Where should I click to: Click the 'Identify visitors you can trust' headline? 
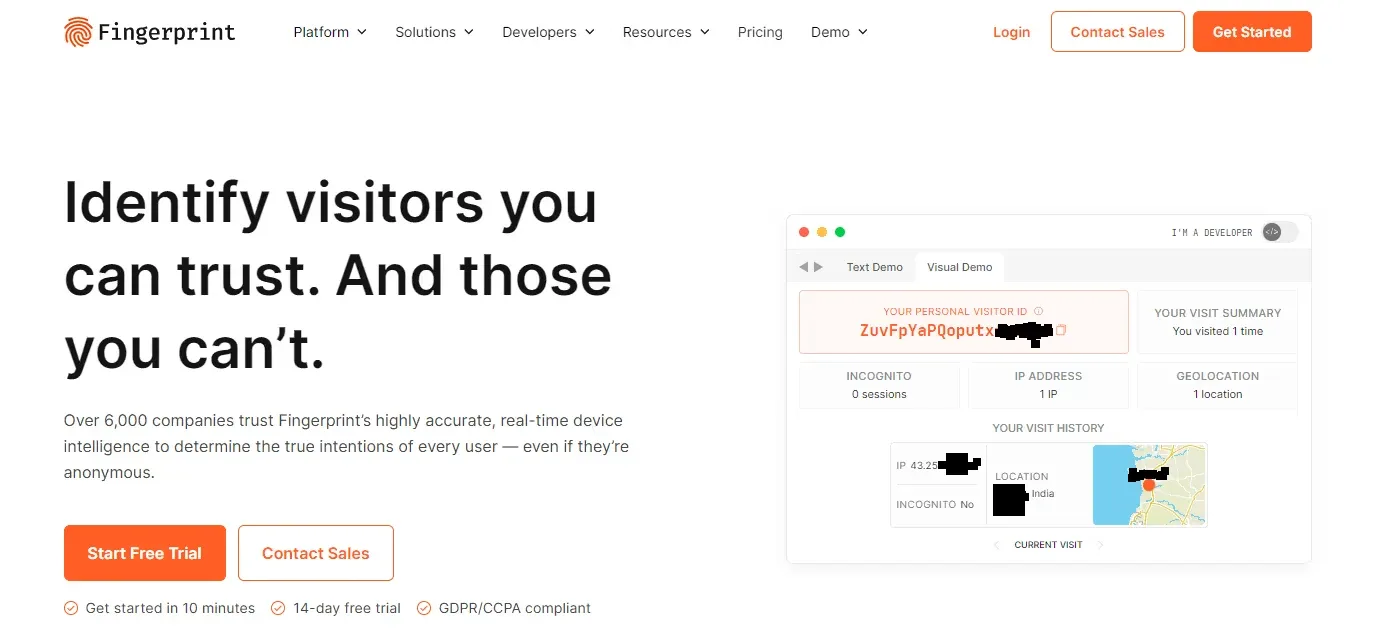coord(338,275)
